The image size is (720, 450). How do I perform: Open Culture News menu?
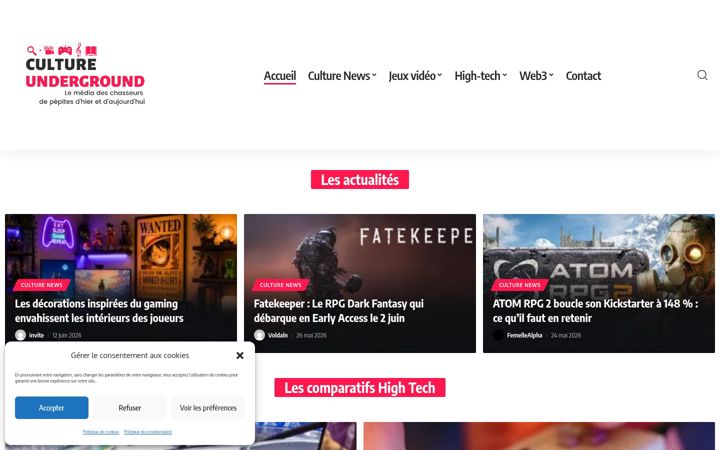pos(342,76)
